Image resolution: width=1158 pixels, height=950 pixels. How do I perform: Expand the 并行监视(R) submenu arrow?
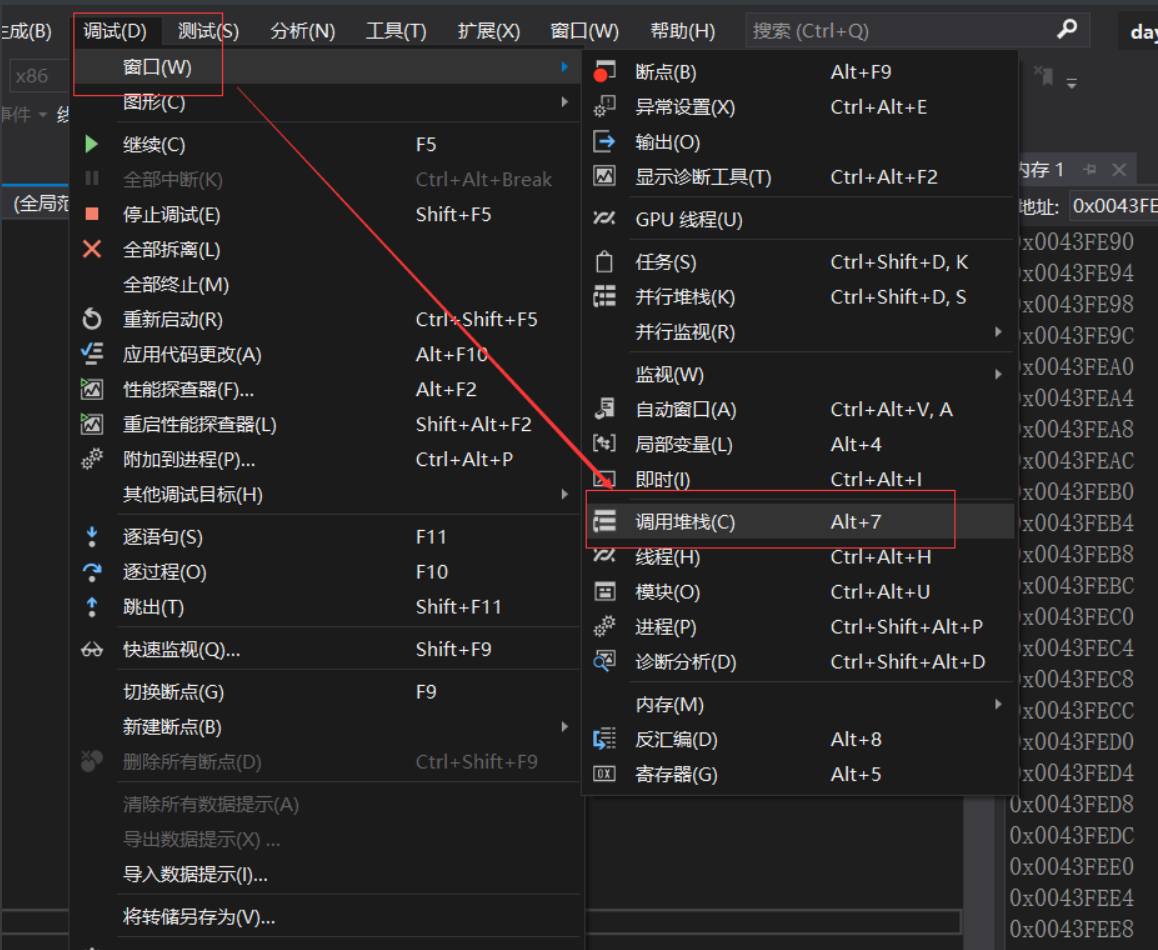(x=997, y=331)
